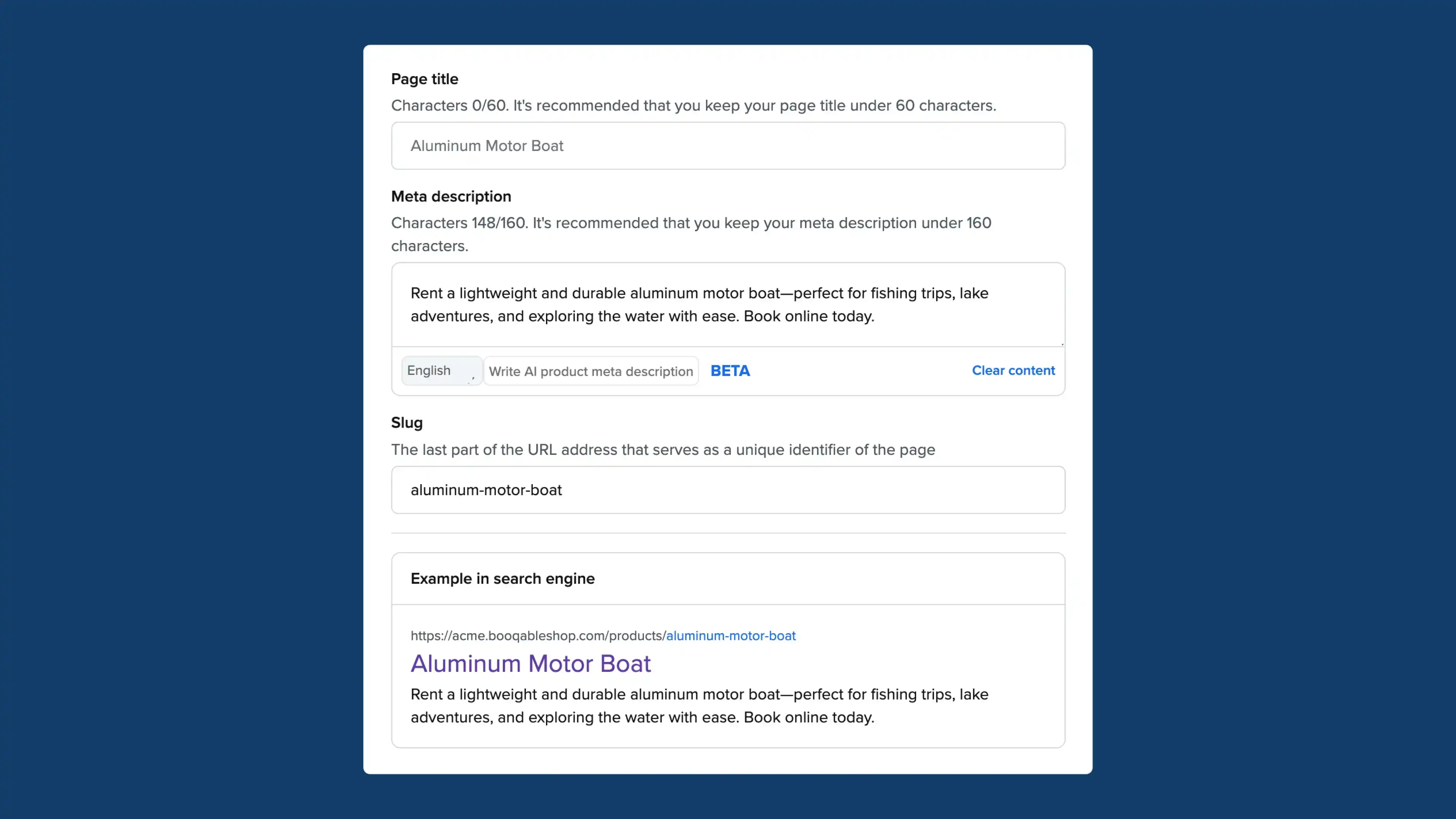Click the Example in search engine heading
Viewport: 1456px width, 819px height.
502,578
